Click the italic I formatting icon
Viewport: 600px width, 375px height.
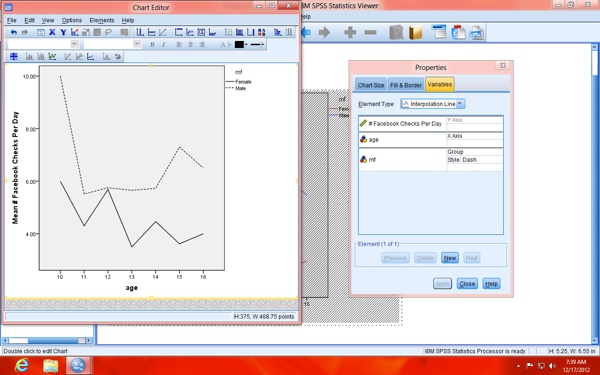click(x=163, y=44)
